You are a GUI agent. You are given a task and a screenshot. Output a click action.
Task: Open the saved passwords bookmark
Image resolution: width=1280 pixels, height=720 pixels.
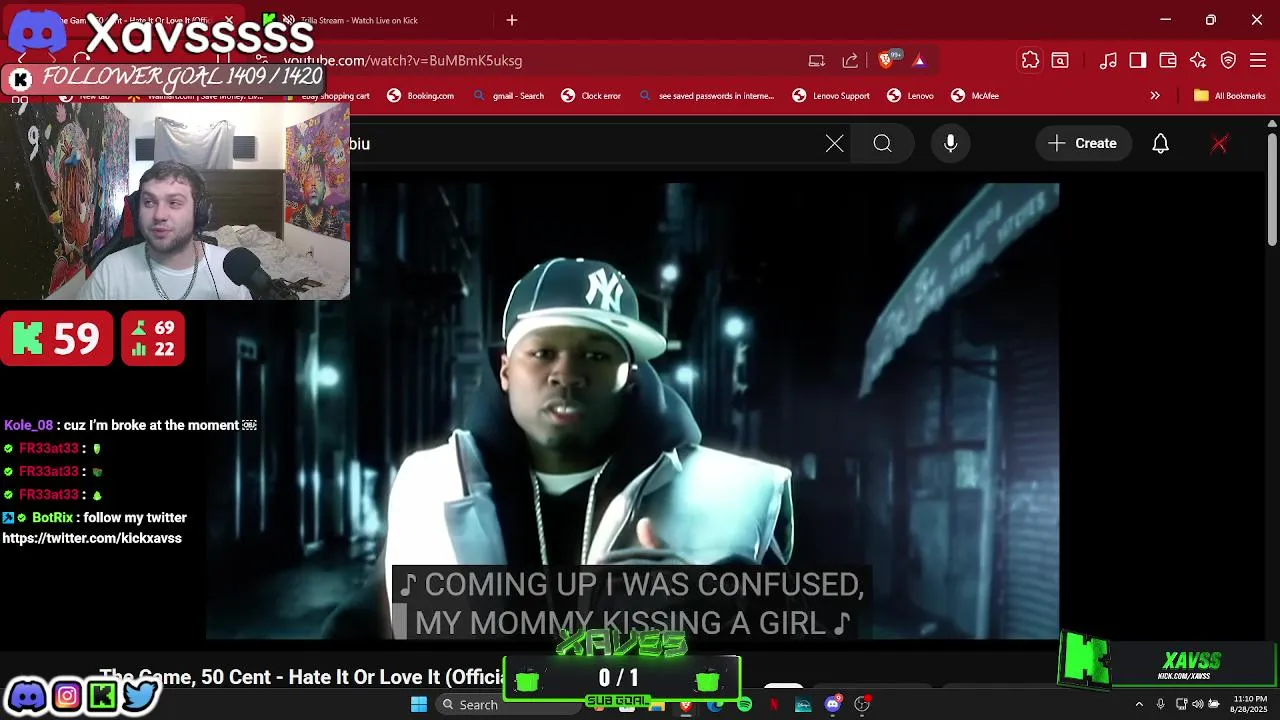(707, 95)
